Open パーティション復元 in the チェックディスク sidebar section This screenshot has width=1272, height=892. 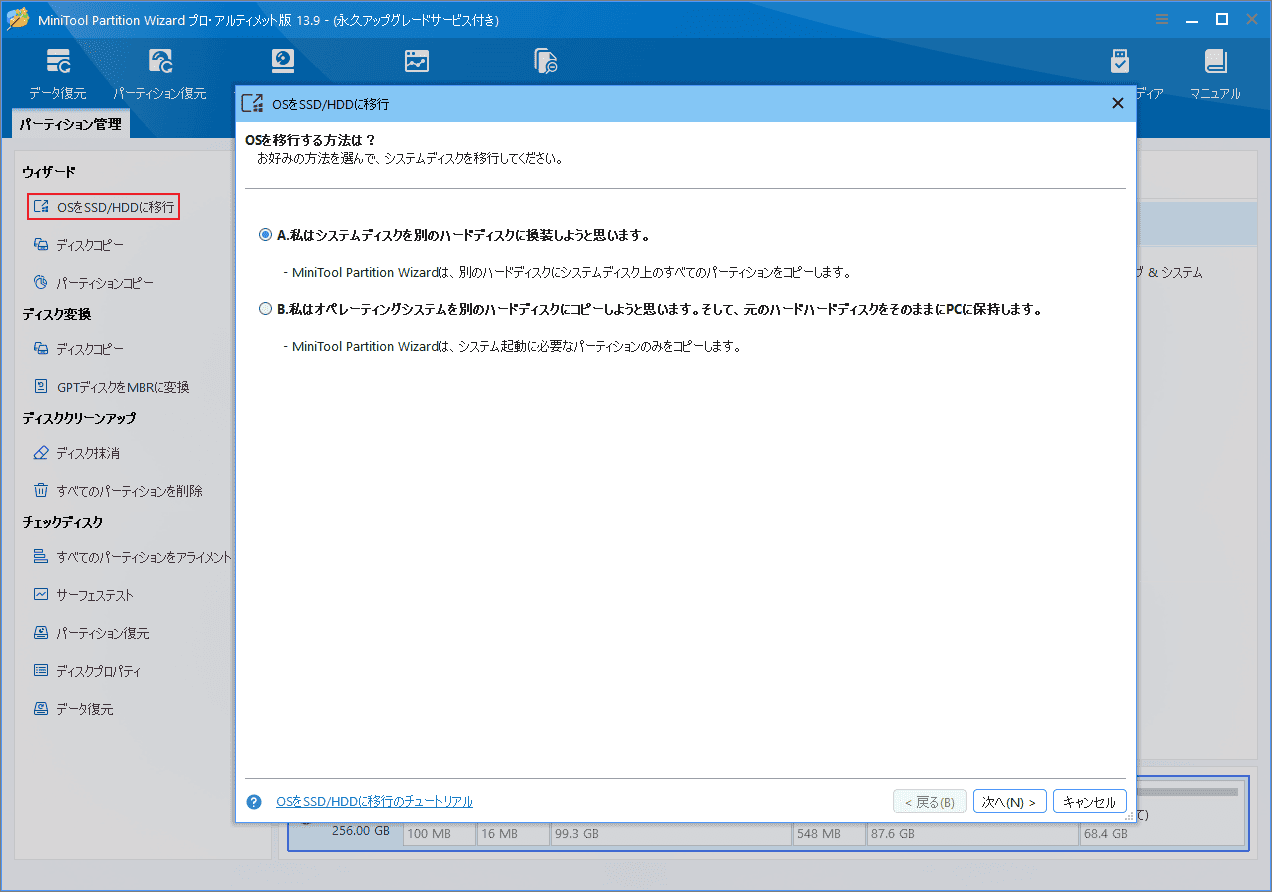coord(91,633)
